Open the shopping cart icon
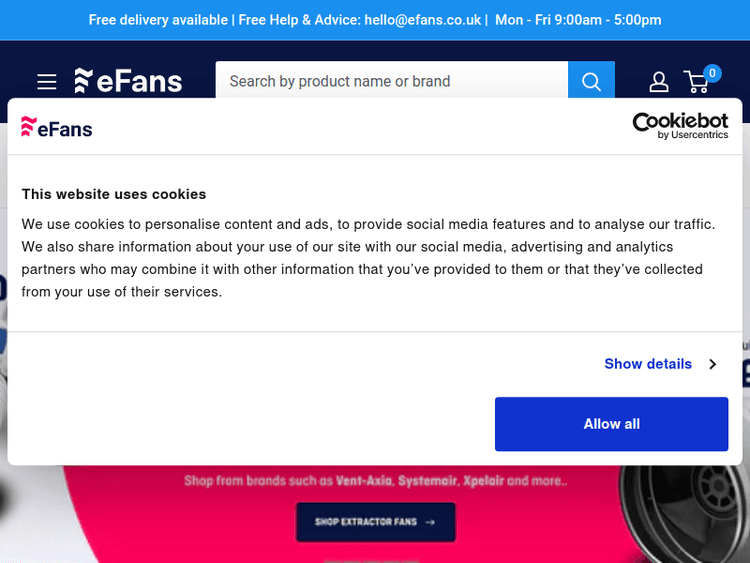Screen dimensions: 750x563 pos(695,83)
